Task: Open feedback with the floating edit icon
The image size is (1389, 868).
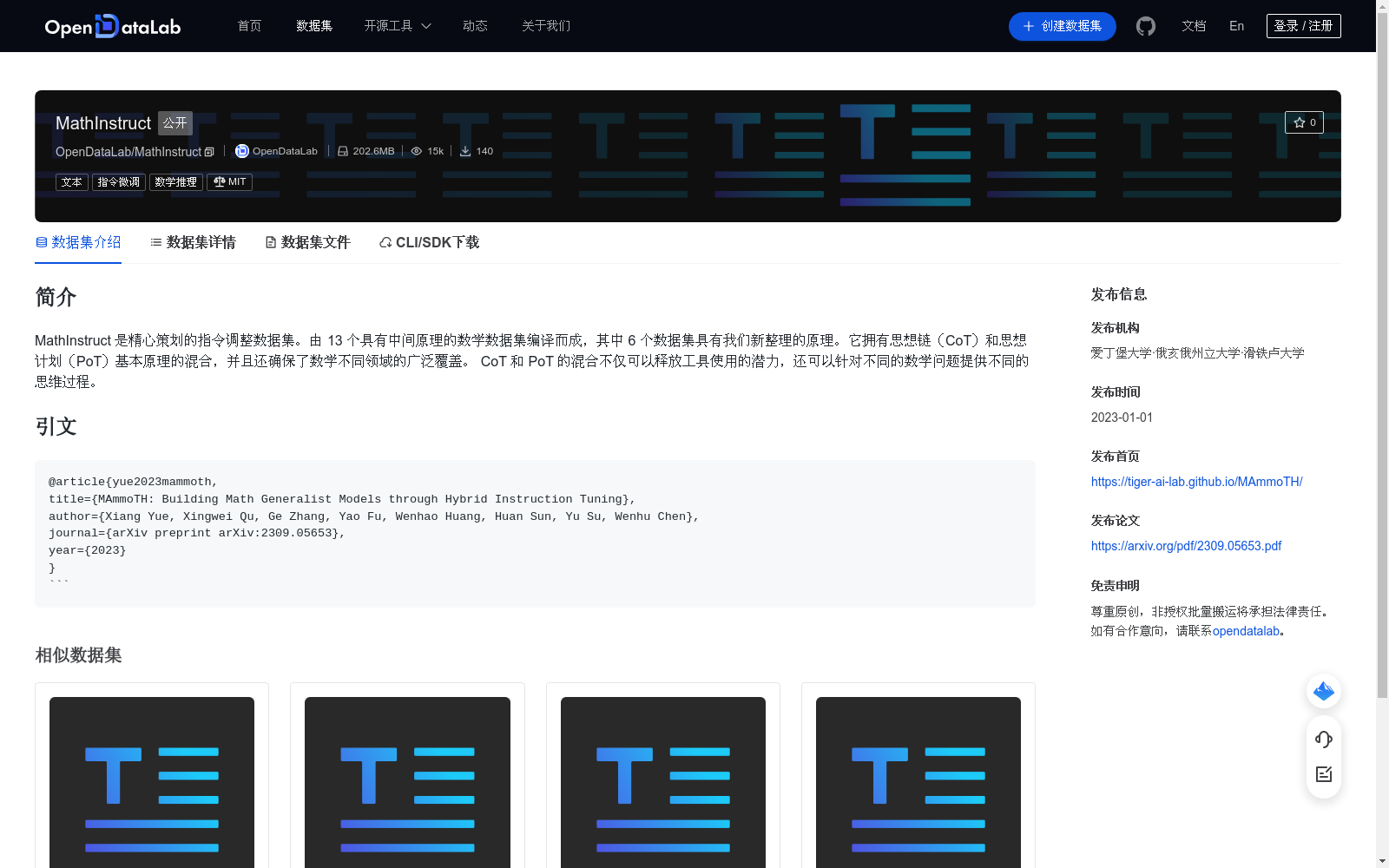Action: click(x=1323, y=774)
